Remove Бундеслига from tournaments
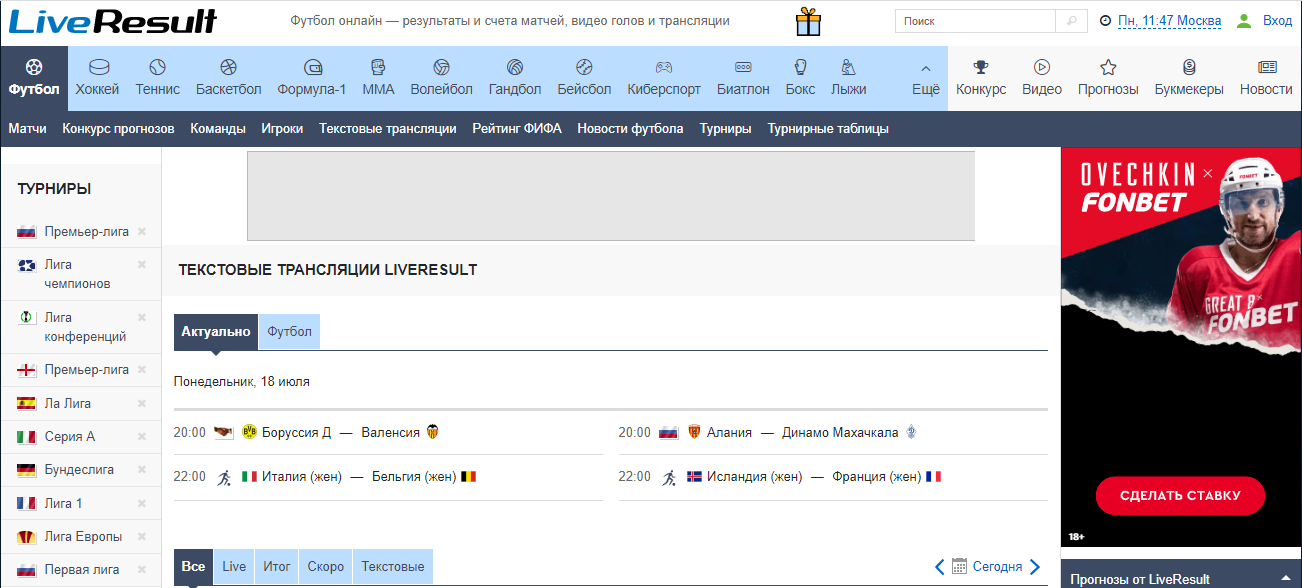Image resolution: width=1302 pixels, height=588 pixels. tap(142, 469)
